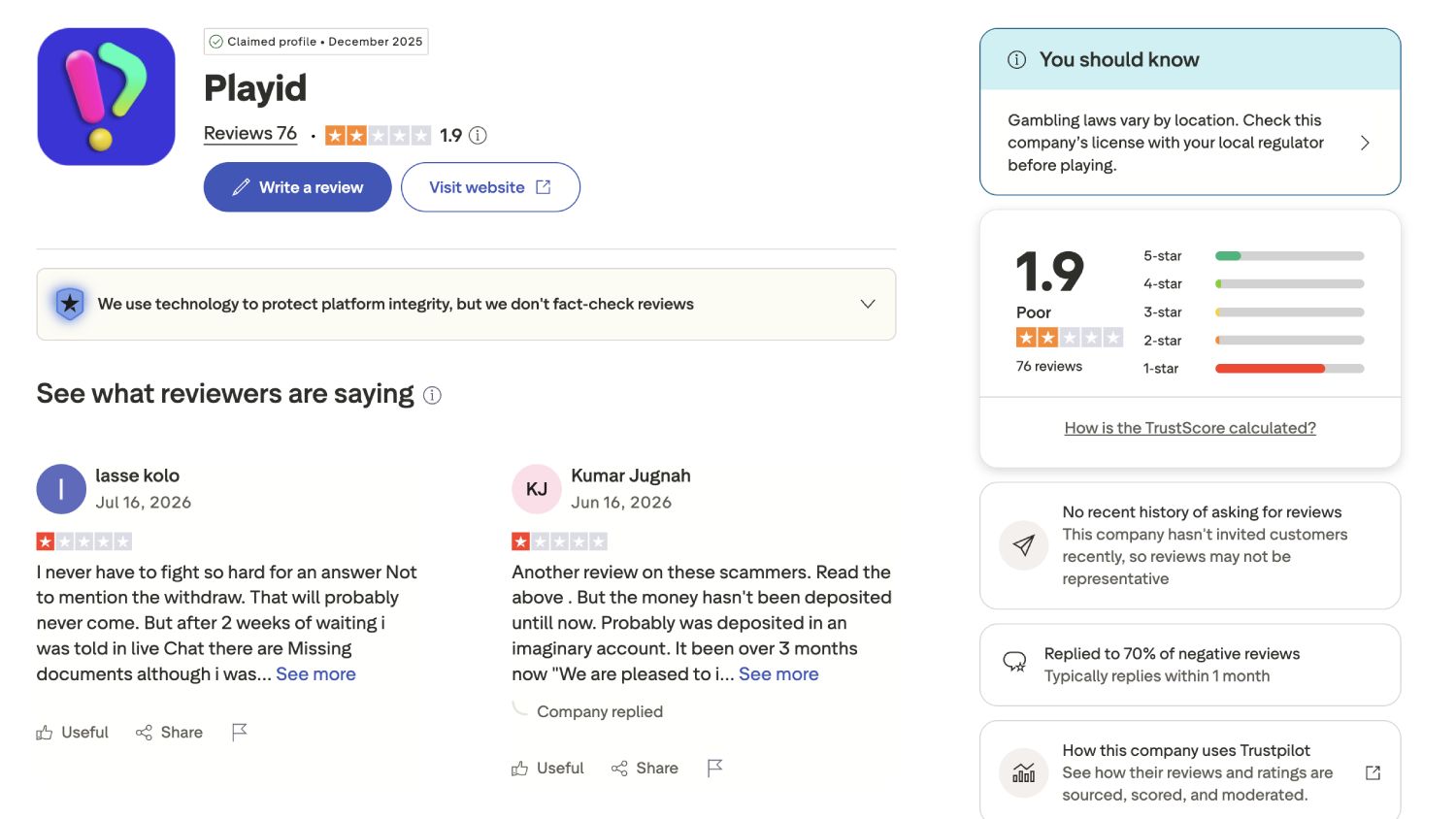Click See more on lasse kolo's review
The height and width of the screenshot is (819, 1456).
(315, 673)
